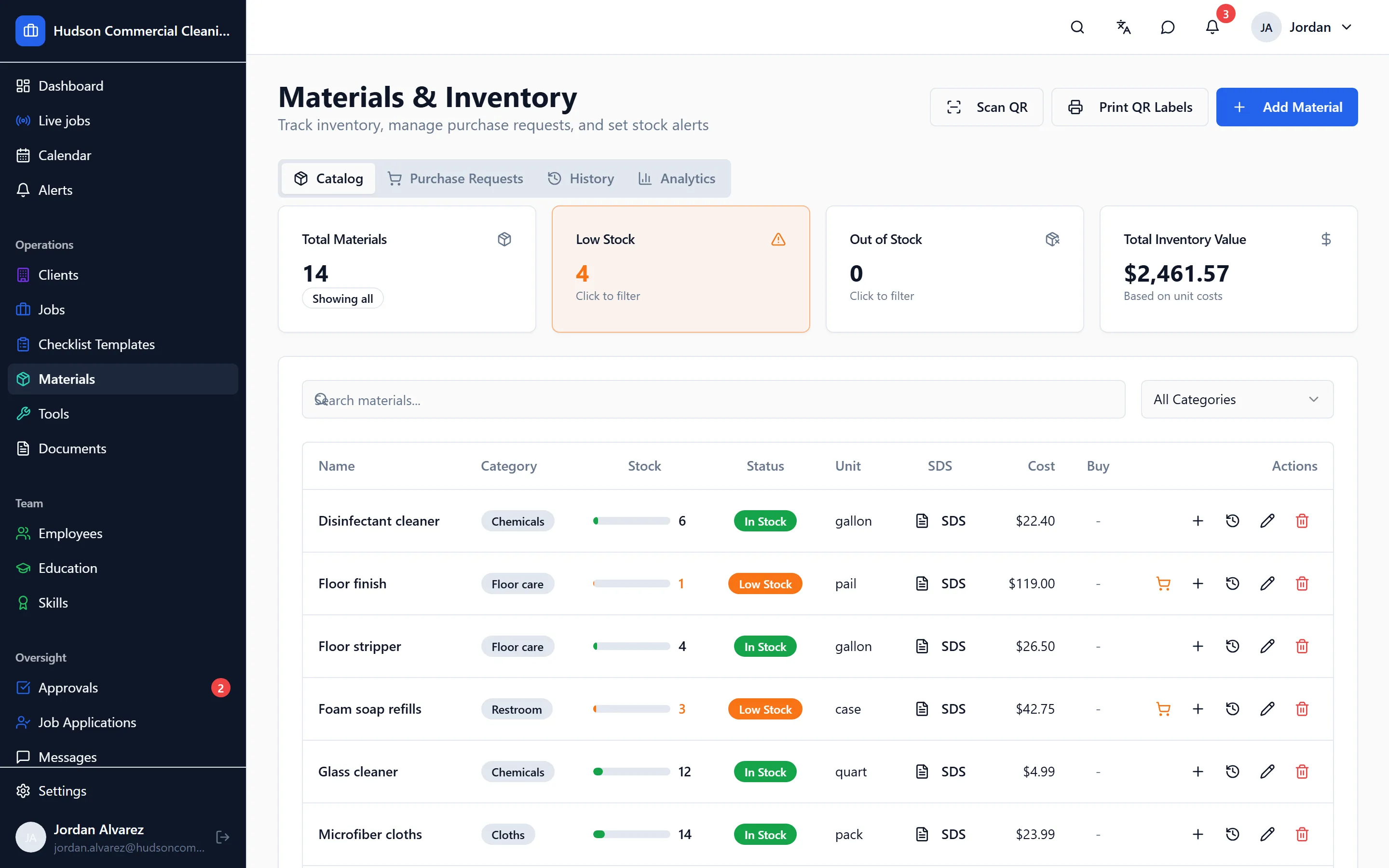Switch to the Catalog tab
The width and height of the screenshot is (1389, 868).
328,178
